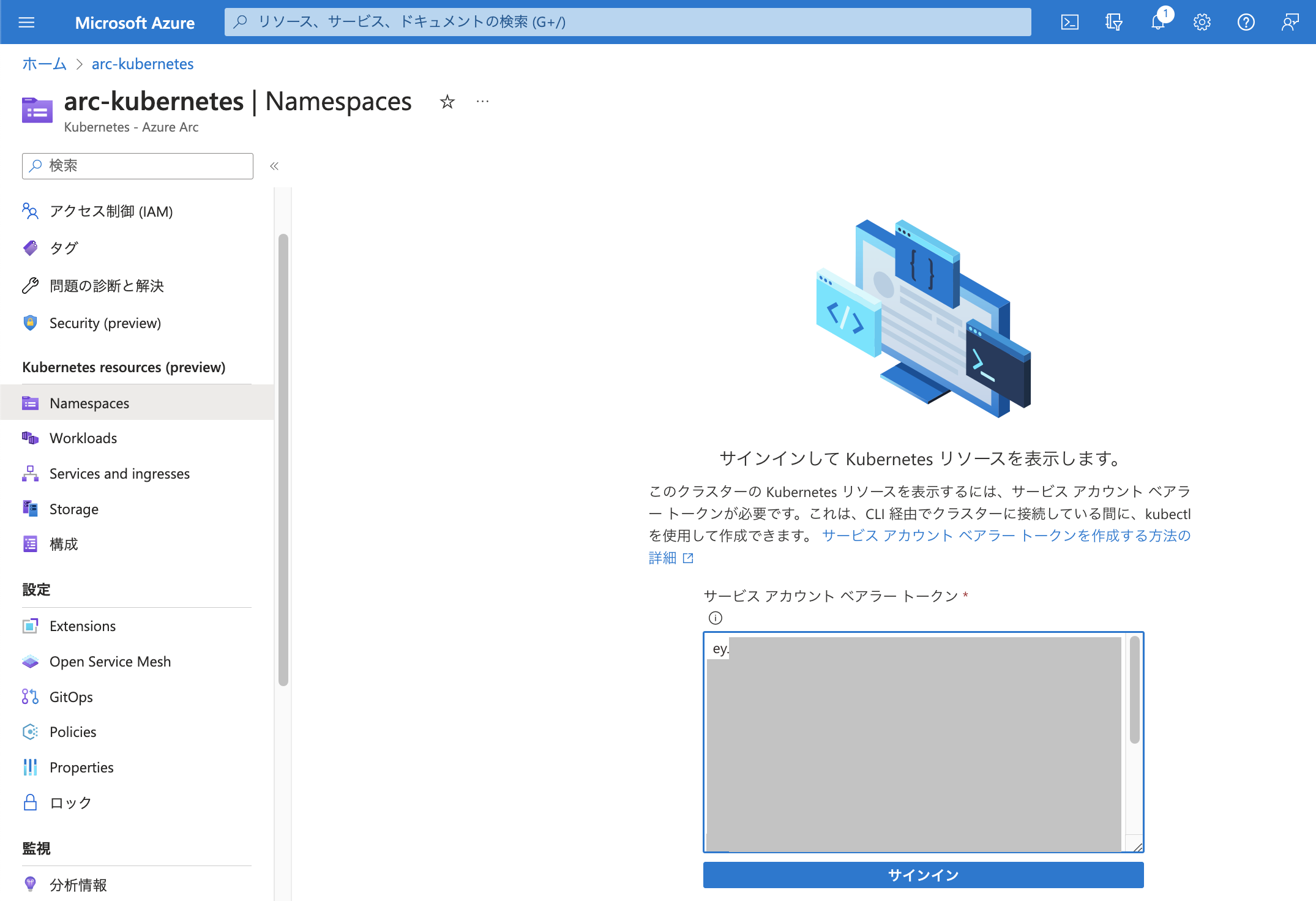
Task: Click the Workloads icon in sidebar
Action: [30, 438]
